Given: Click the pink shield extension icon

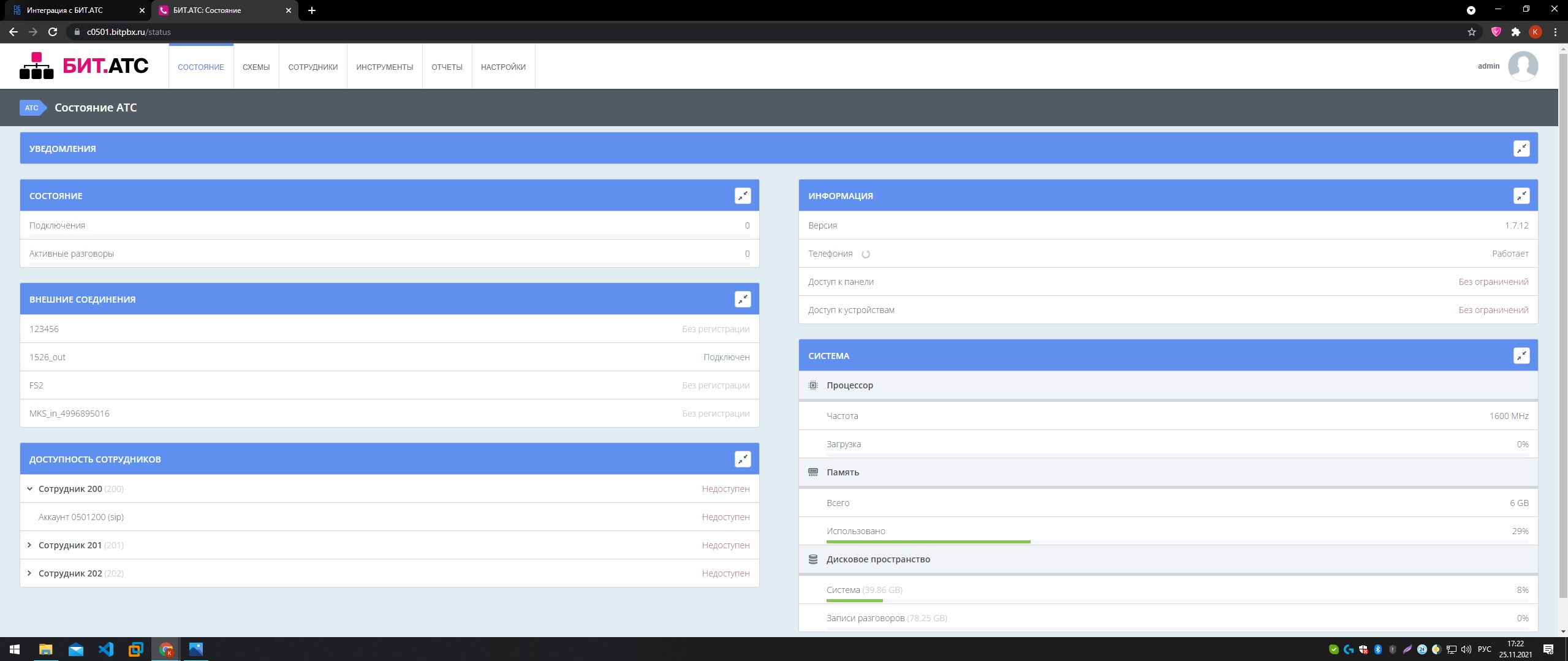Looking at the screenshot, I should 1496,32.
